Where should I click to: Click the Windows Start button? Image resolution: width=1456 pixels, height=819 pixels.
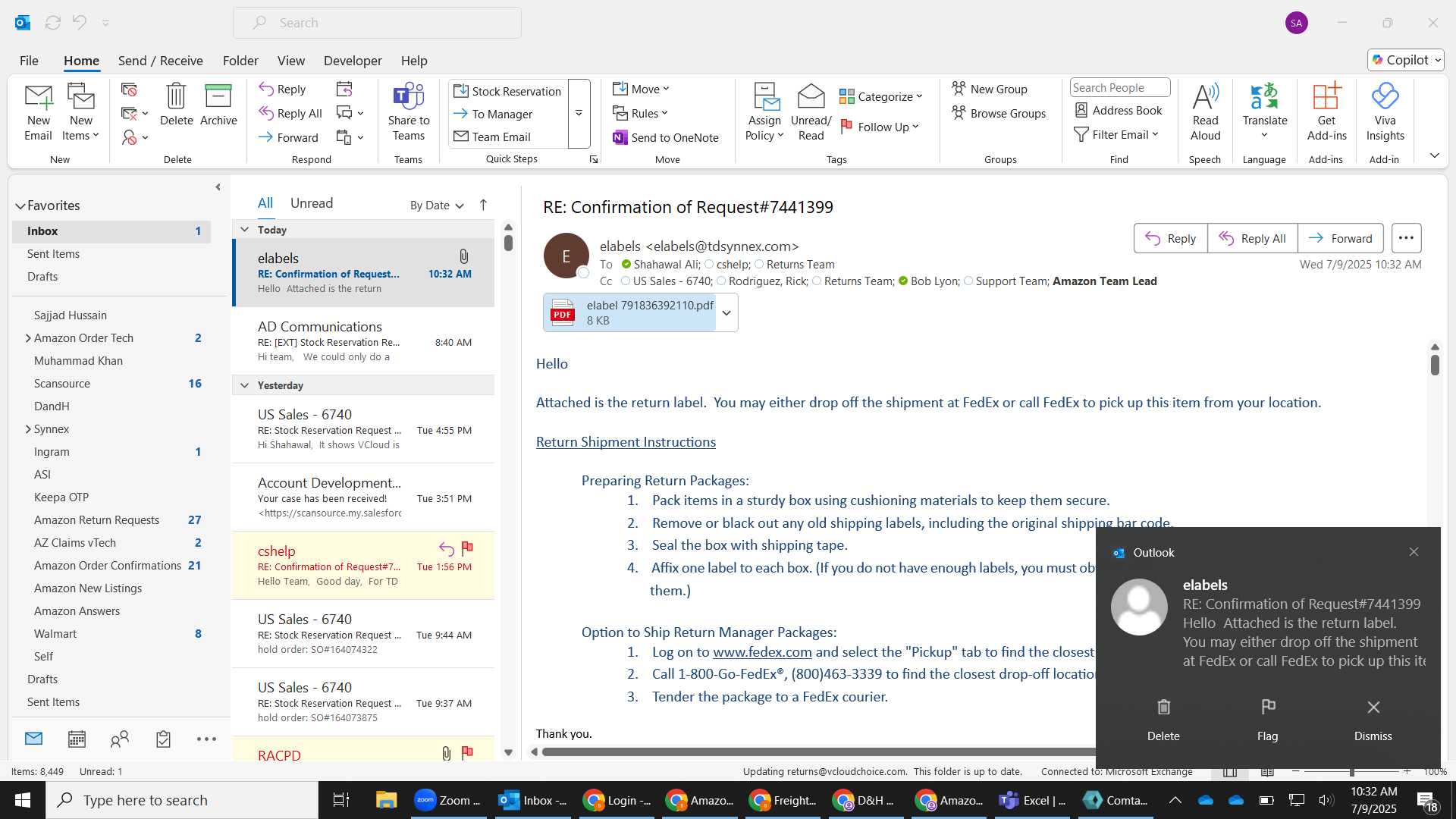point(23,800)
